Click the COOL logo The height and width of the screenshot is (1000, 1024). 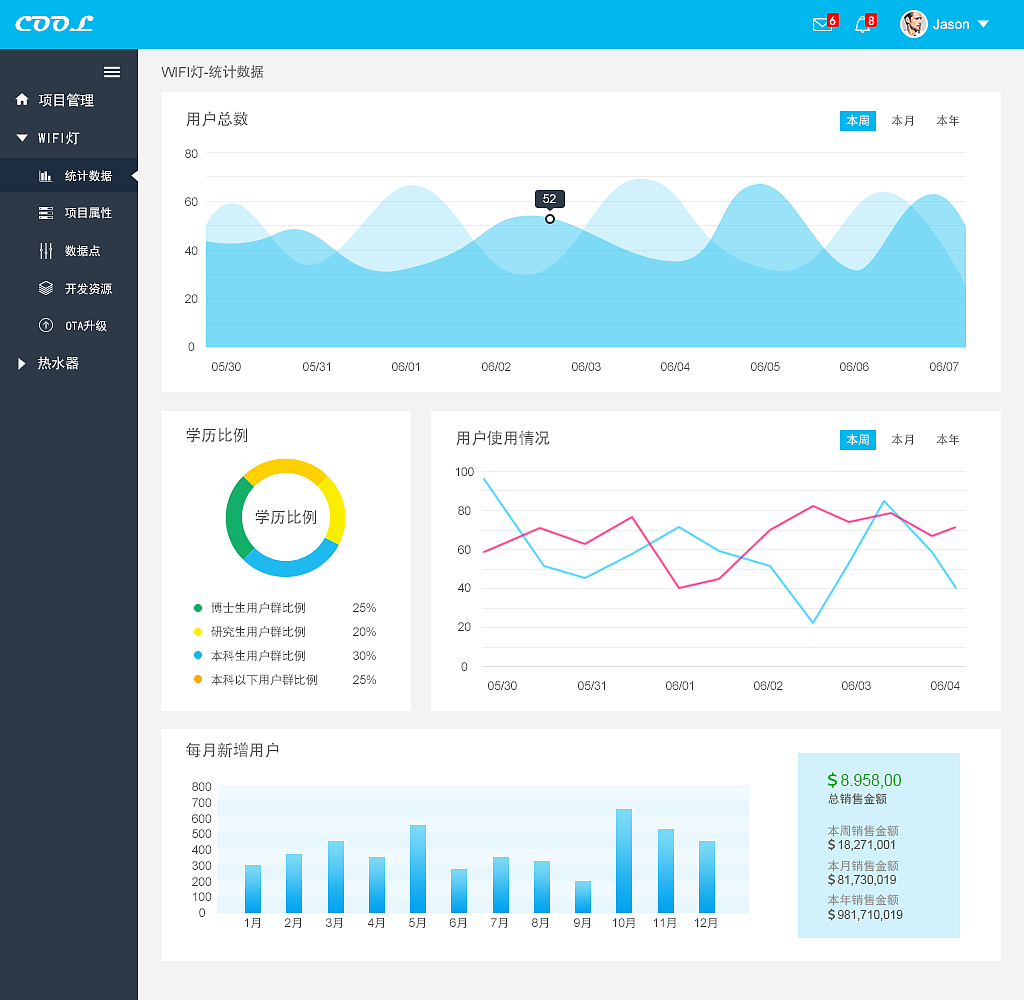[54, 24]
